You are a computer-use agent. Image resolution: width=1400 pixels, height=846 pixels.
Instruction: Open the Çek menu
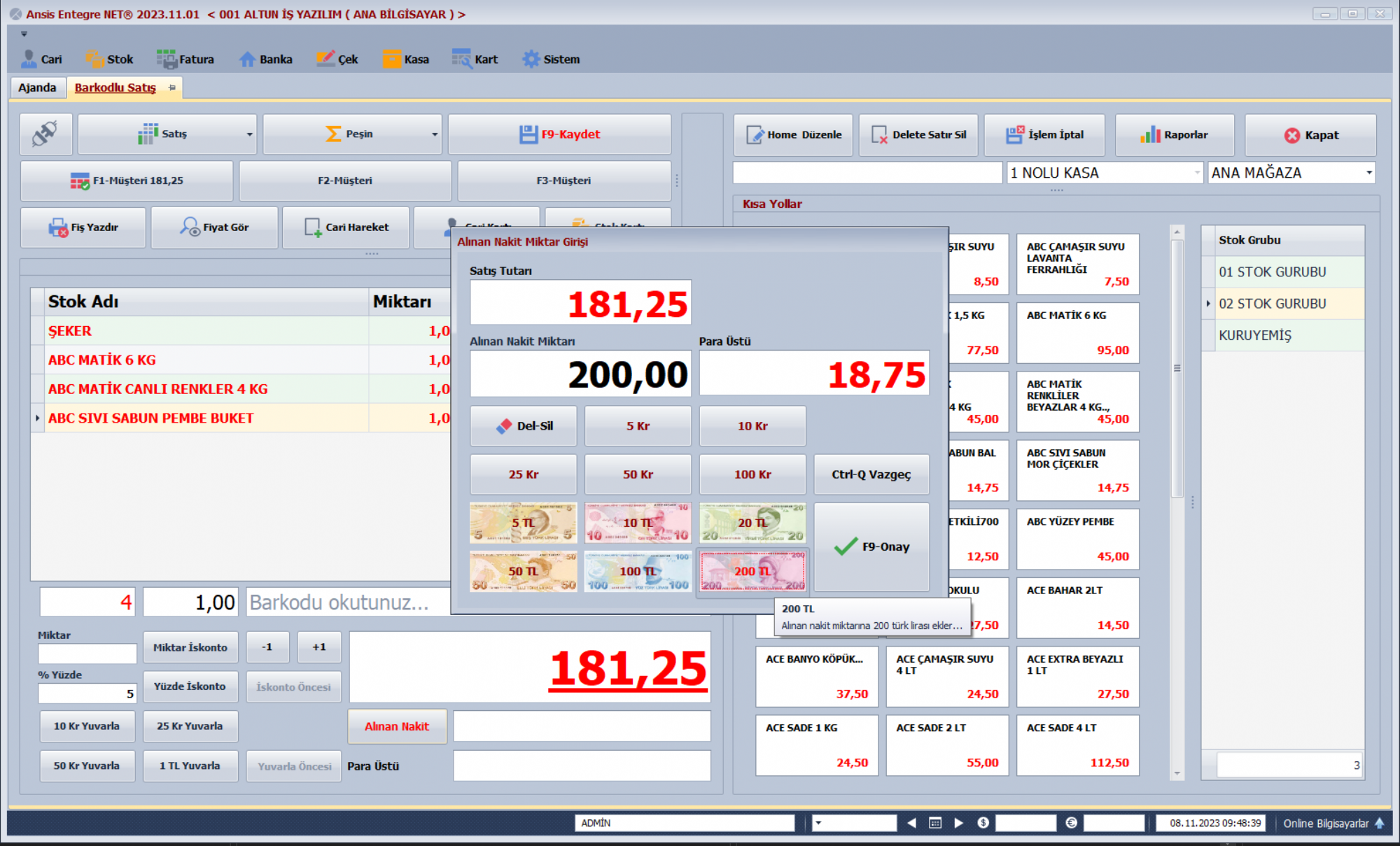click(x=337, y=59)
